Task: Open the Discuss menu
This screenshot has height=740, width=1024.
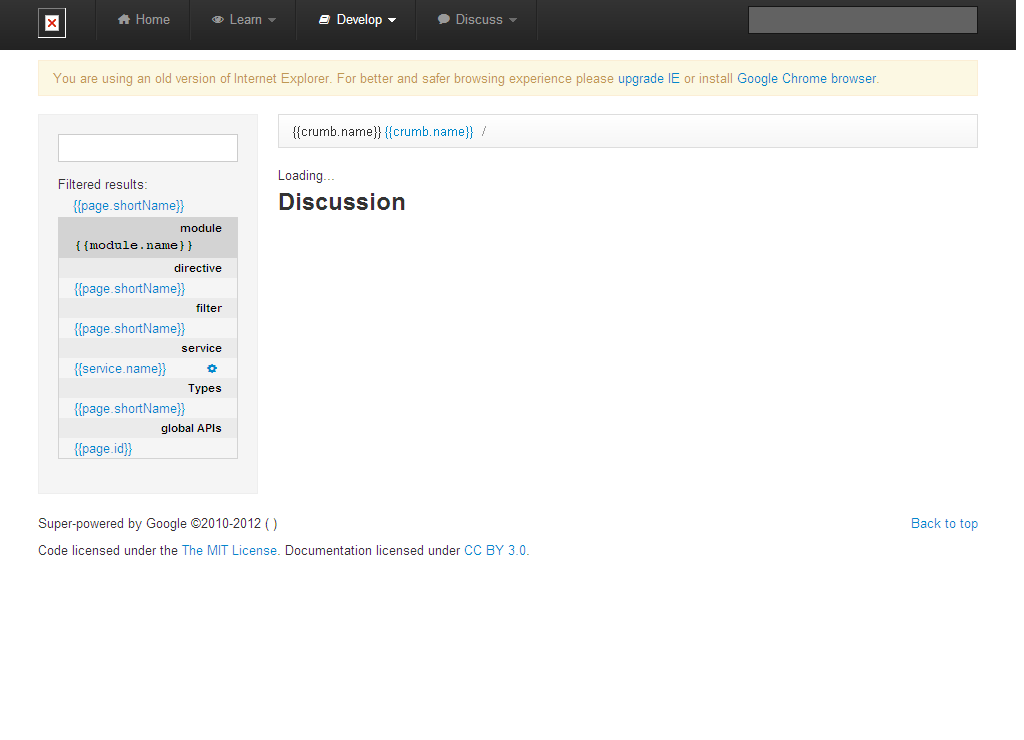Action: (477, 20)
